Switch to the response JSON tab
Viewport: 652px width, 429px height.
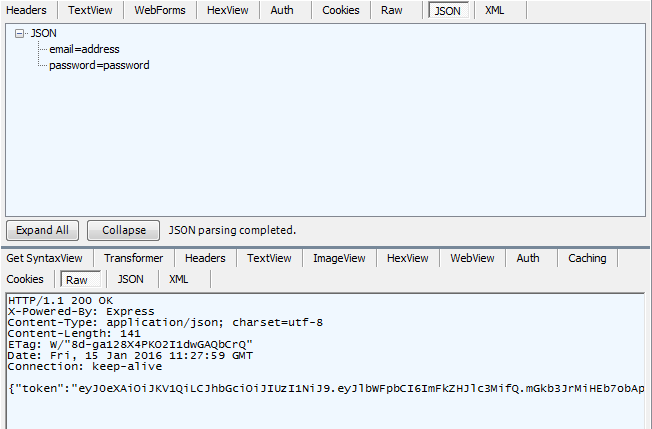point(131,279)
